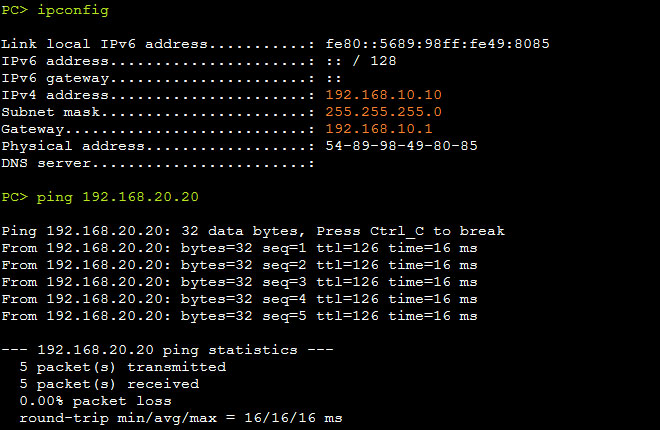Click the seq=1 ping reply line
The height and width of the screenshot is (430, 660).
tap(239, 248)
